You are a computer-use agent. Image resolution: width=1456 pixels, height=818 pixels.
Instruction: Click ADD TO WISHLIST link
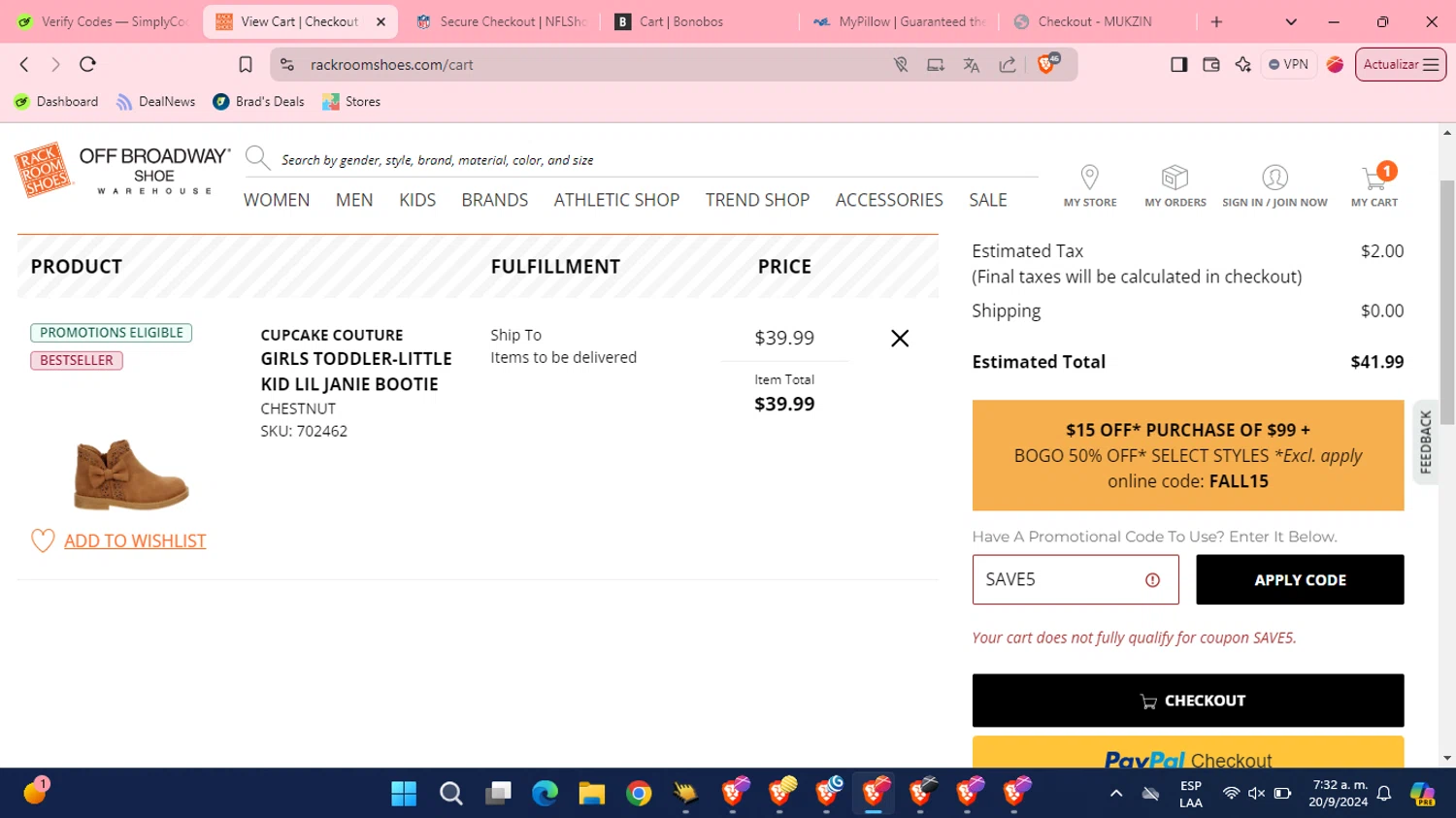click(135, 540)
